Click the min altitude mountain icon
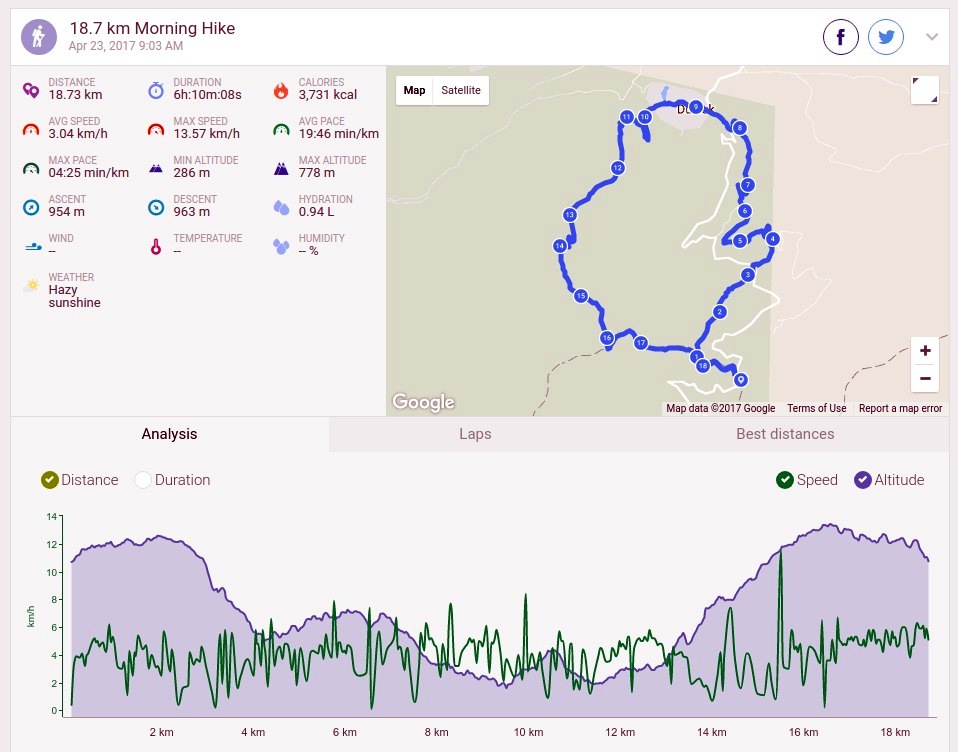 156,169
